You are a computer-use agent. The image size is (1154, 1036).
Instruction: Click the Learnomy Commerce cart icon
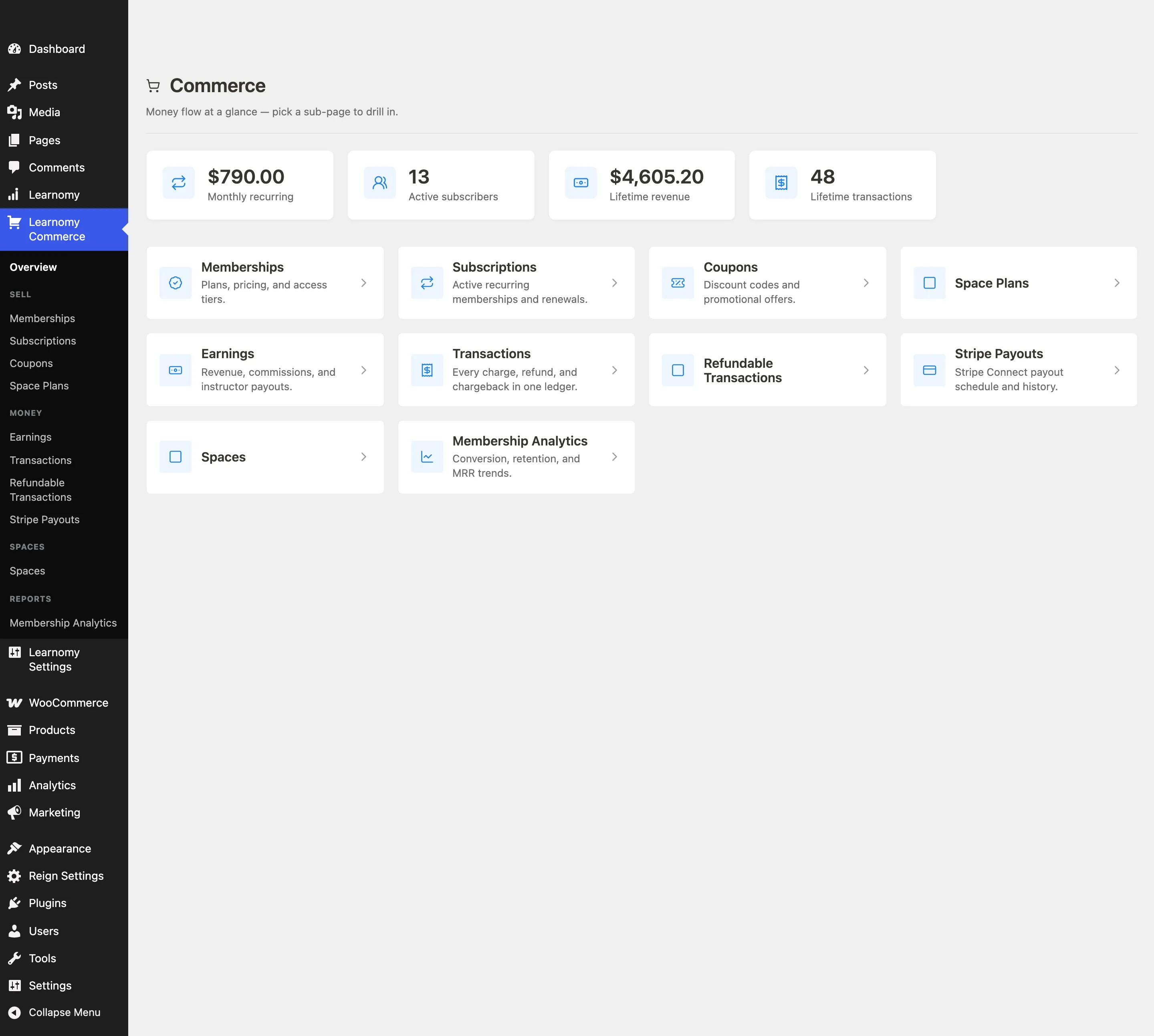click(x=14, y=223)
